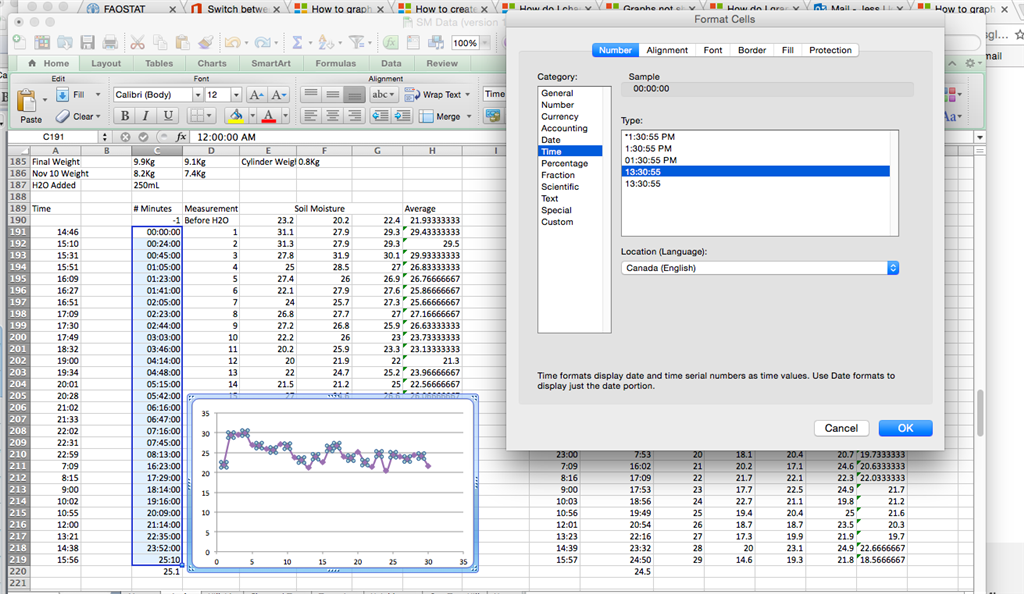
Task: Toggle align text right
Action: coord(354,116)
